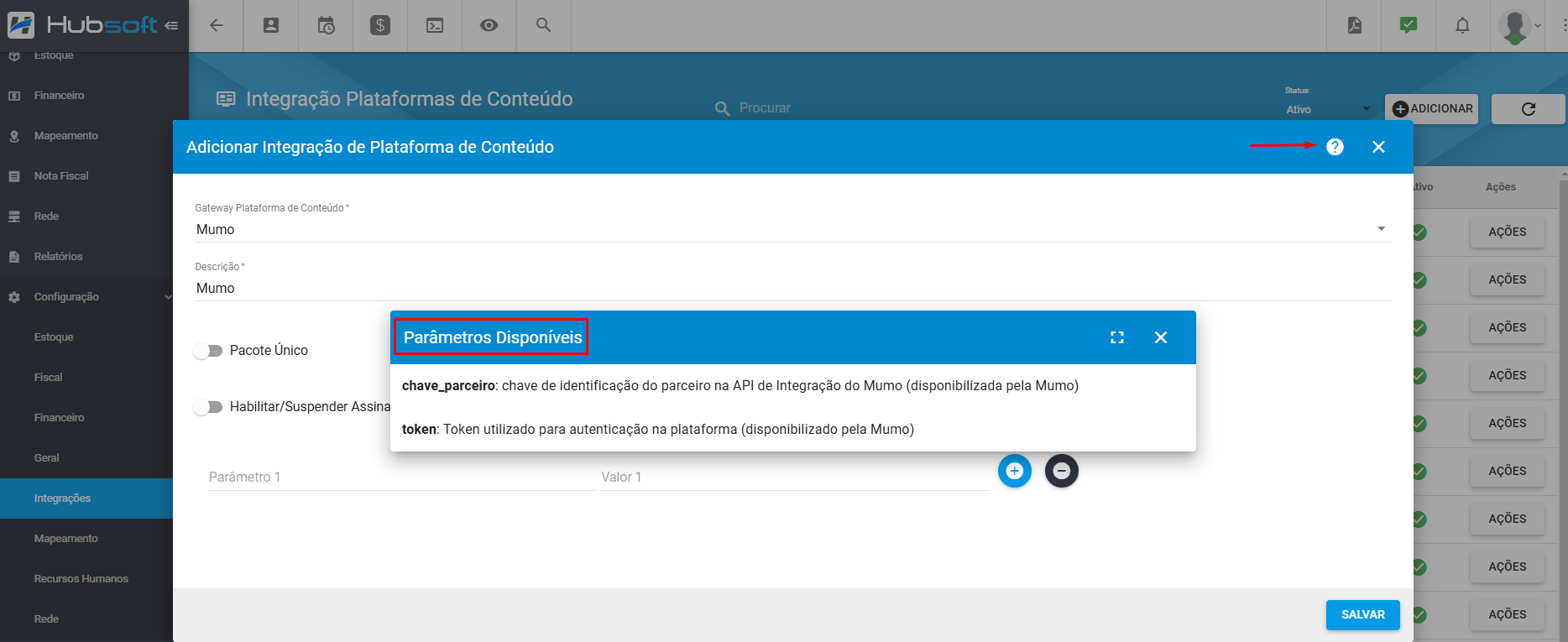Click the Descrição input field
Viewport: 1568px width, 642px height.
click(x=793, y=288)
